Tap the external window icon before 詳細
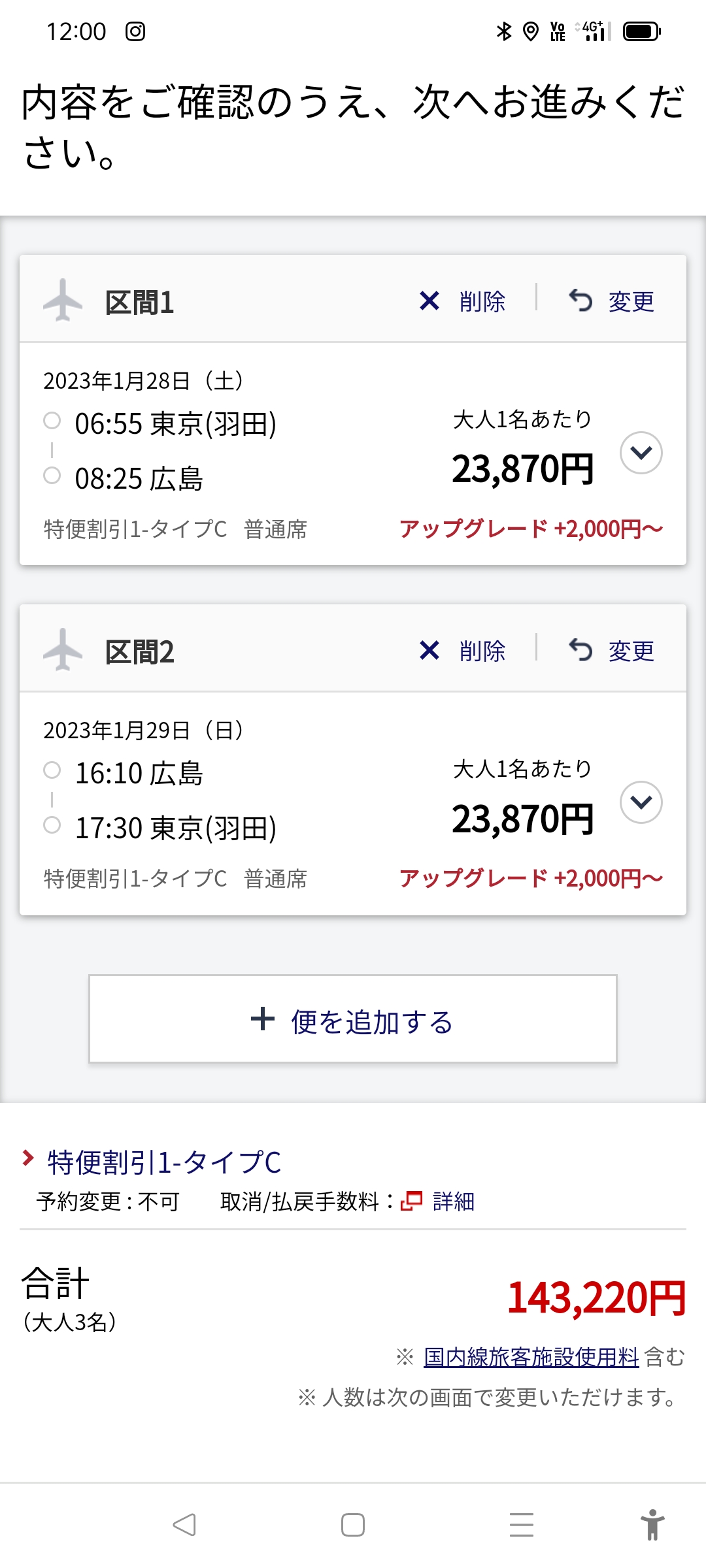The width and height of the screenshot is (706, 1568). pos(411,1201)
